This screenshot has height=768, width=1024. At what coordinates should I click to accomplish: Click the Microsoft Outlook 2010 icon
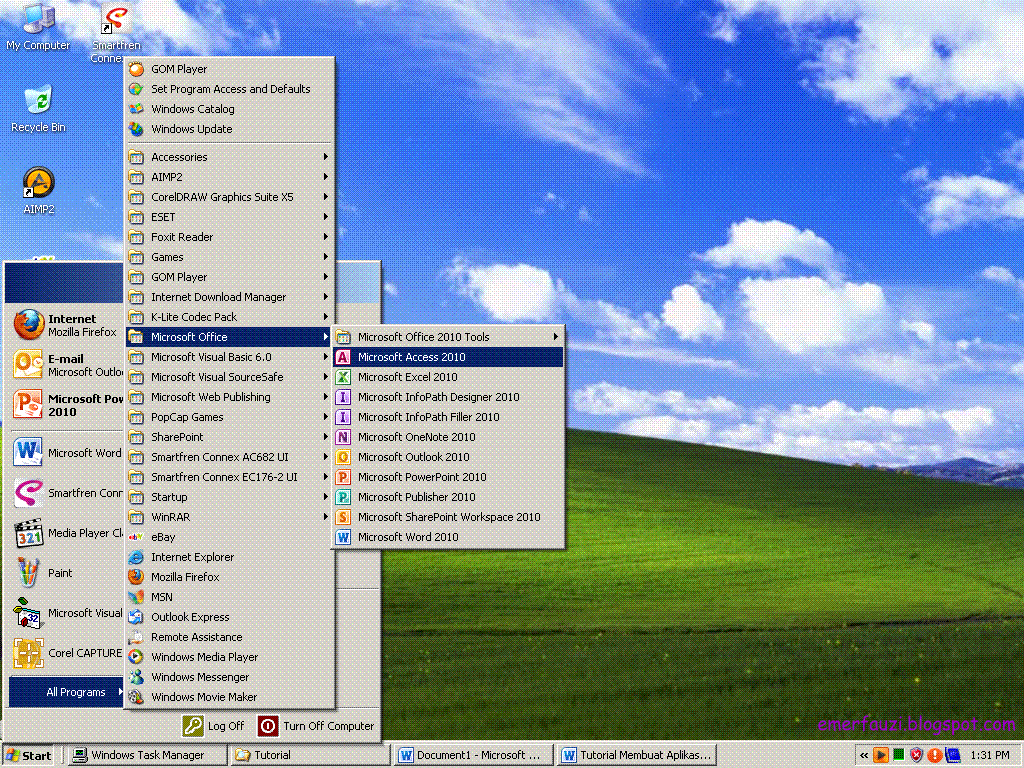pyautogui.click(x=343, y=457)
